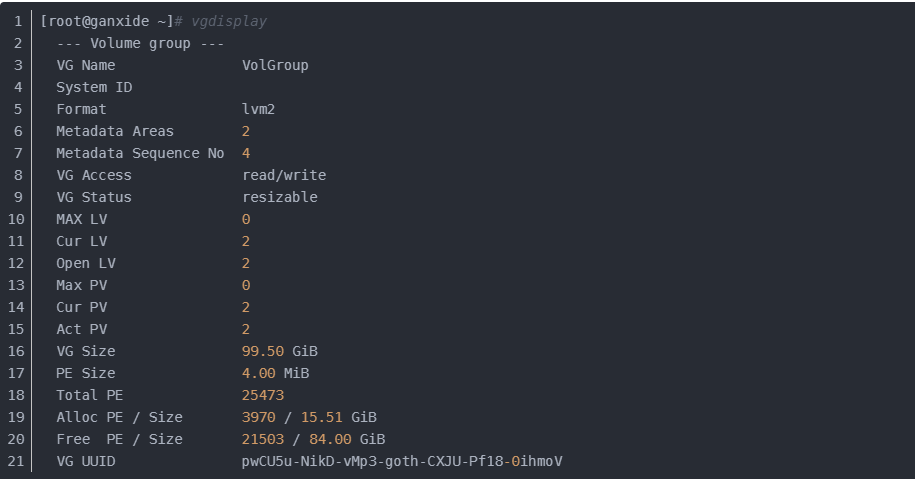Click the VG UUID string value
915x479 pixels.
pos(402,461)
